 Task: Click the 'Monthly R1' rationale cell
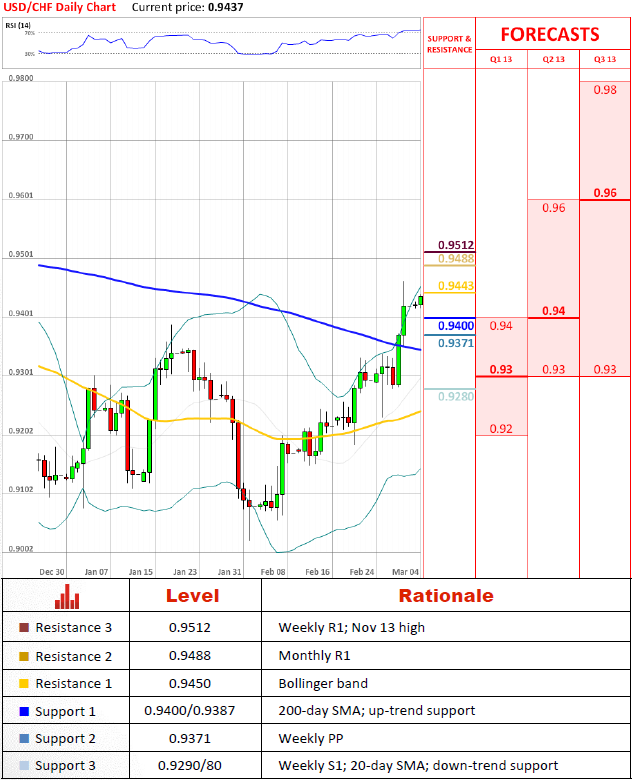(315, 656)
